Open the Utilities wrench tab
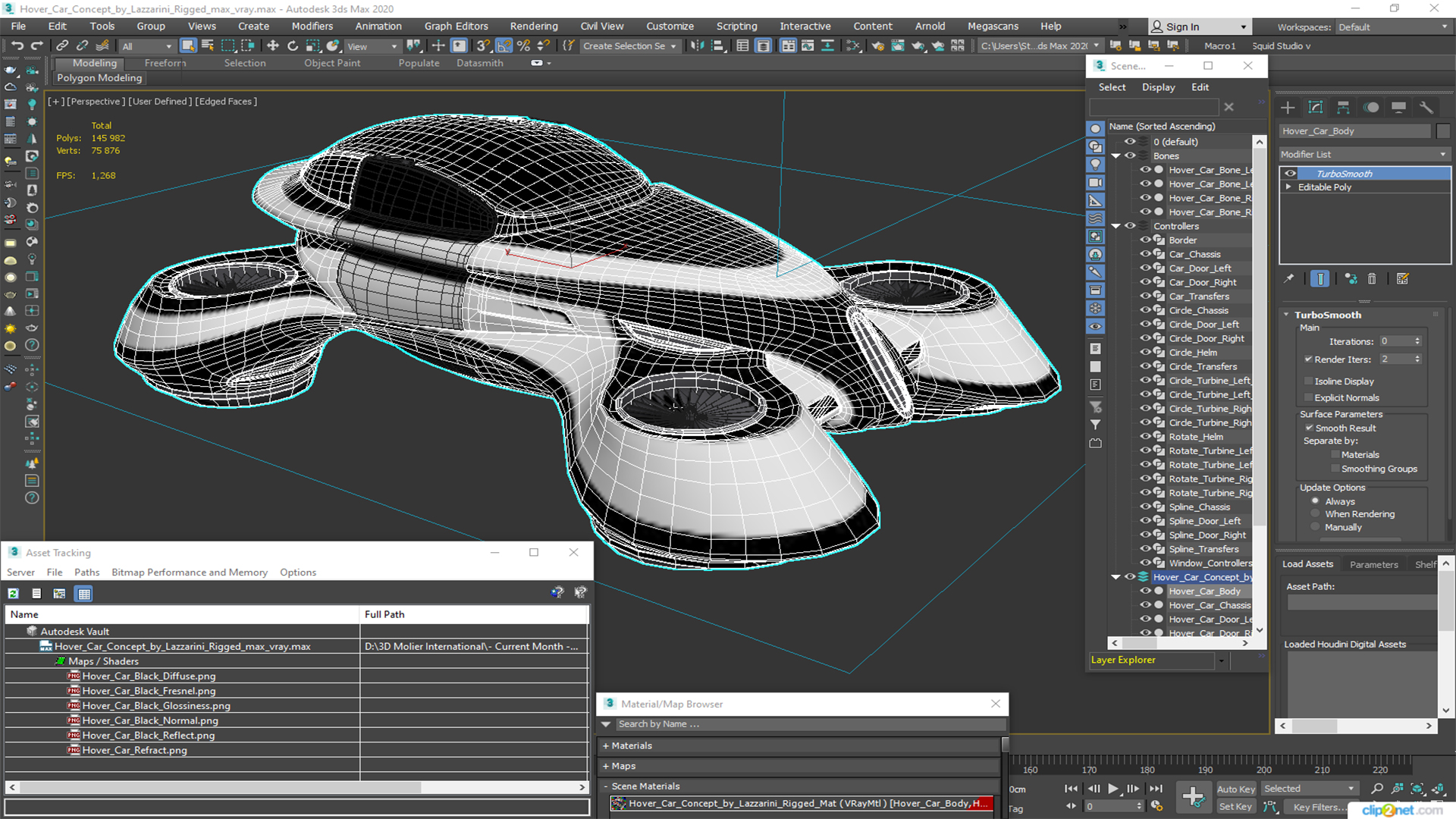The height and width of the screenshot is (819, 1456). click(1426, 108)
